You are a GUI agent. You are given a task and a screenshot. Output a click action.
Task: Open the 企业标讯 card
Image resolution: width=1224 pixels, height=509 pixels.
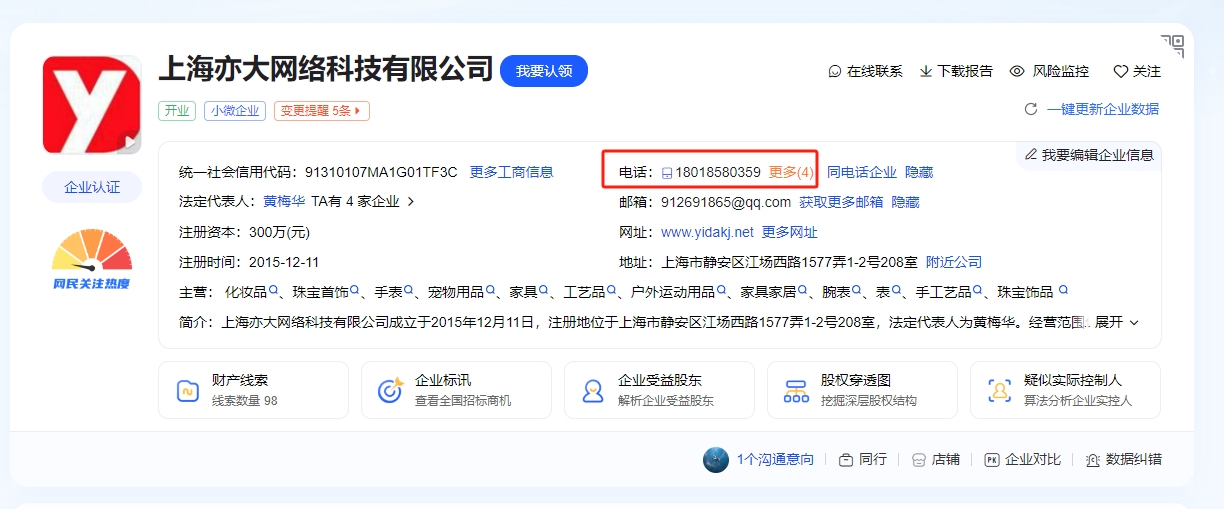click(x=456, y=390)
